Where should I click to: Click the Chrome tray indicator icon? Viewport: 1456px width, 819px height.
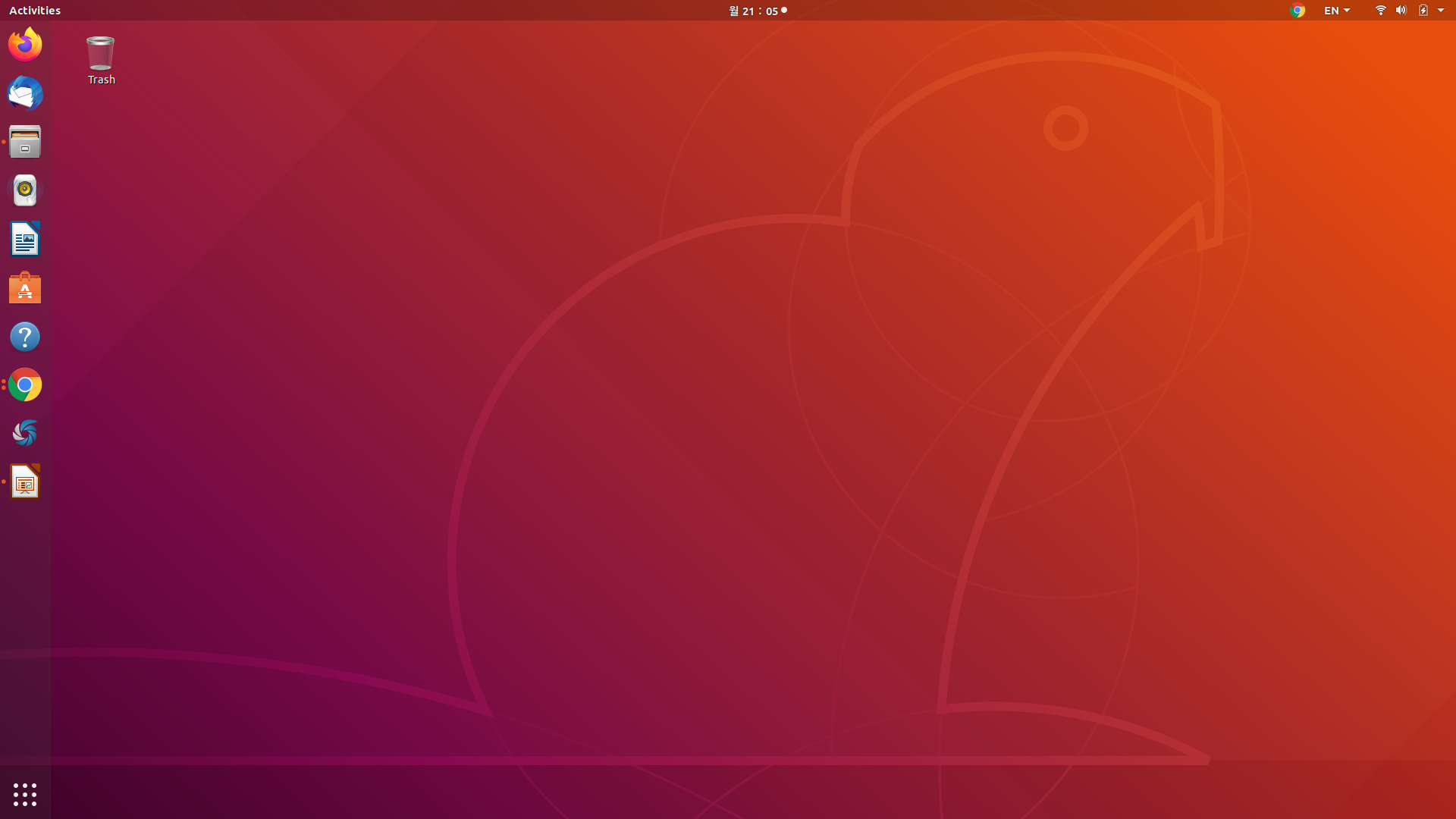coord(1298,11)
